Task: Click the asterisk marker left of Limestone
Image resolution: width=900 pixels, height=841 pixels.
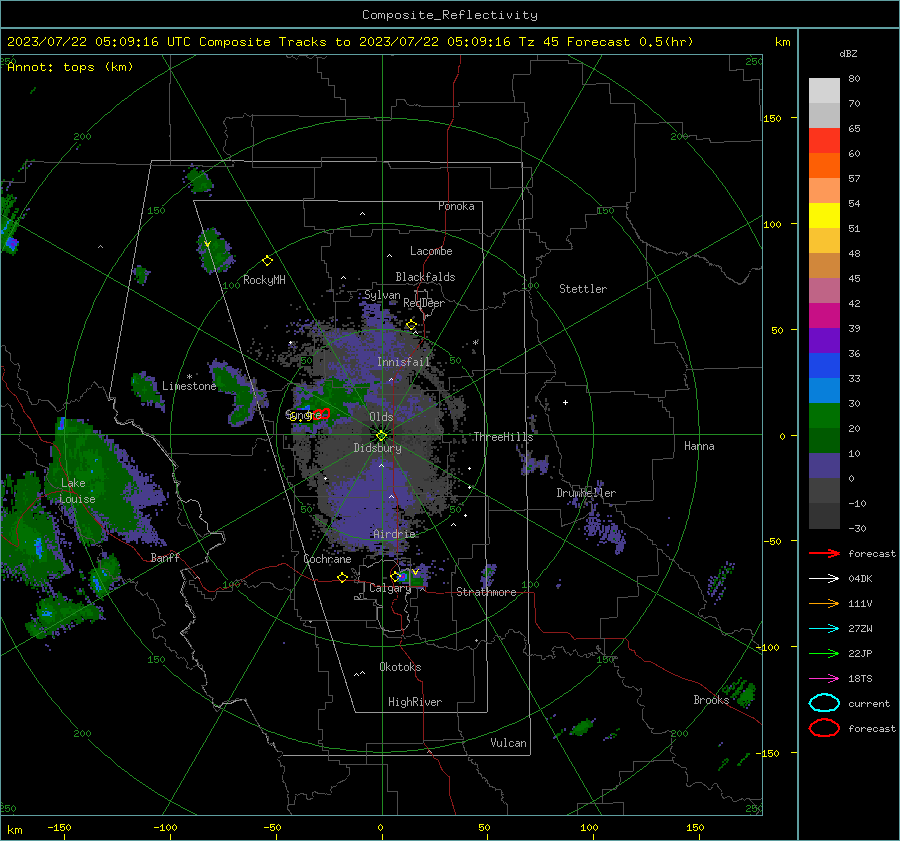Action: tap(189, 377)
